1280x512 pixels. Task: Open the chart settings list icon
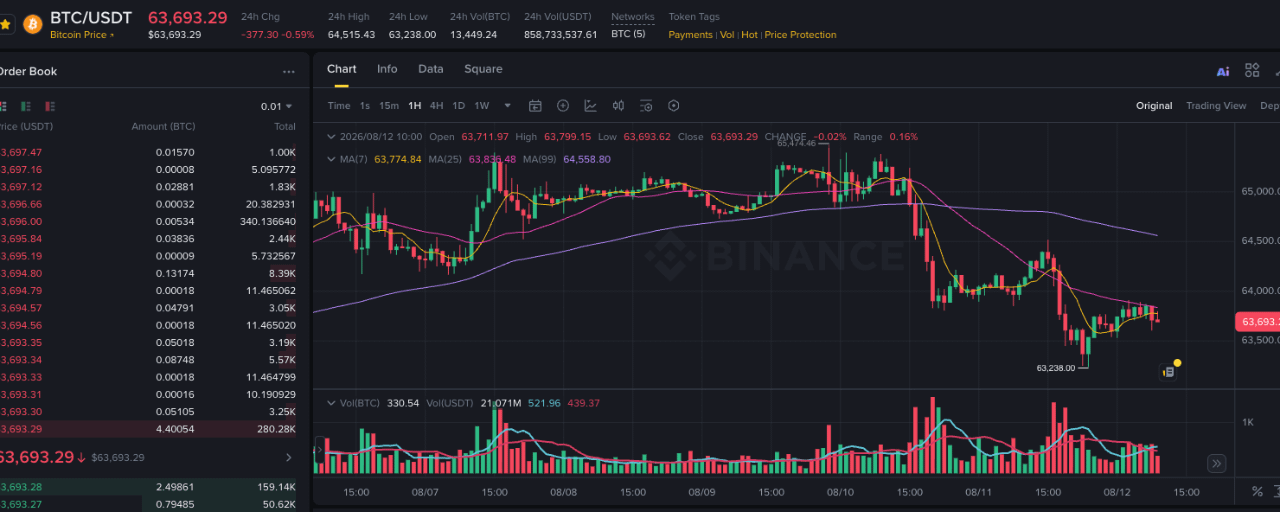point(646,106)
